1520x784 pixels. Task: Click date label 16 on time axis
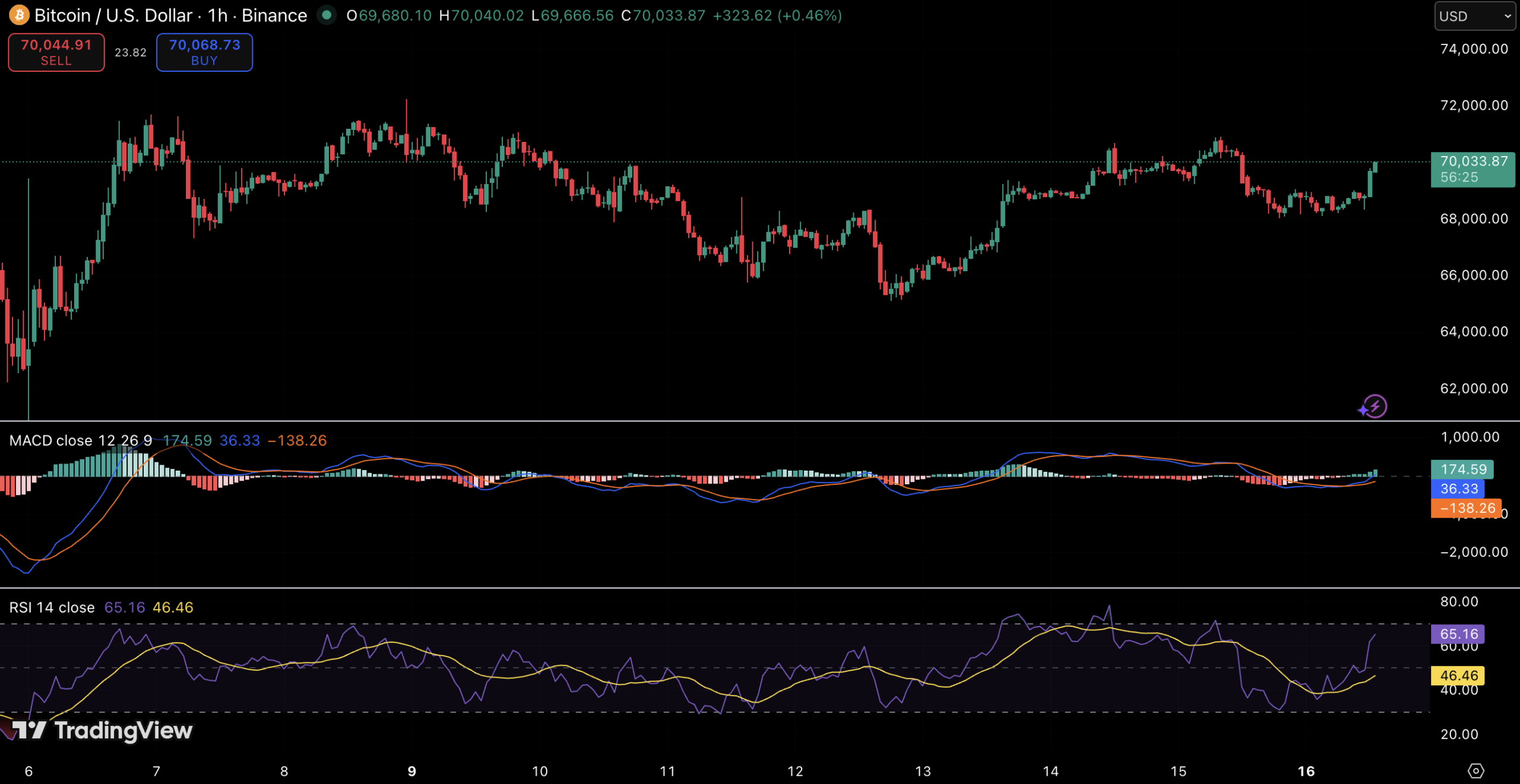click(1306, 771)
